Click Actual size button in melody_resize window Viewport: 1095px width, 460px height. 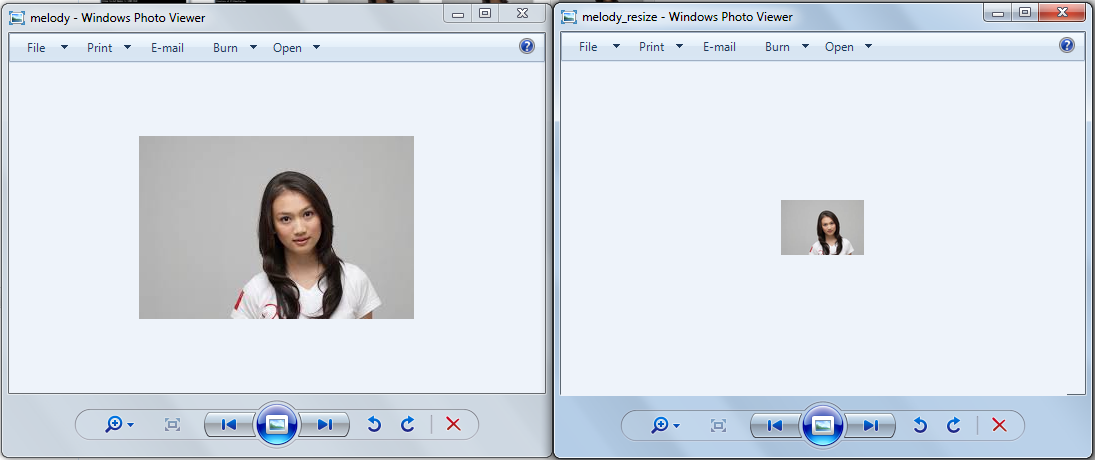[718, 424]
